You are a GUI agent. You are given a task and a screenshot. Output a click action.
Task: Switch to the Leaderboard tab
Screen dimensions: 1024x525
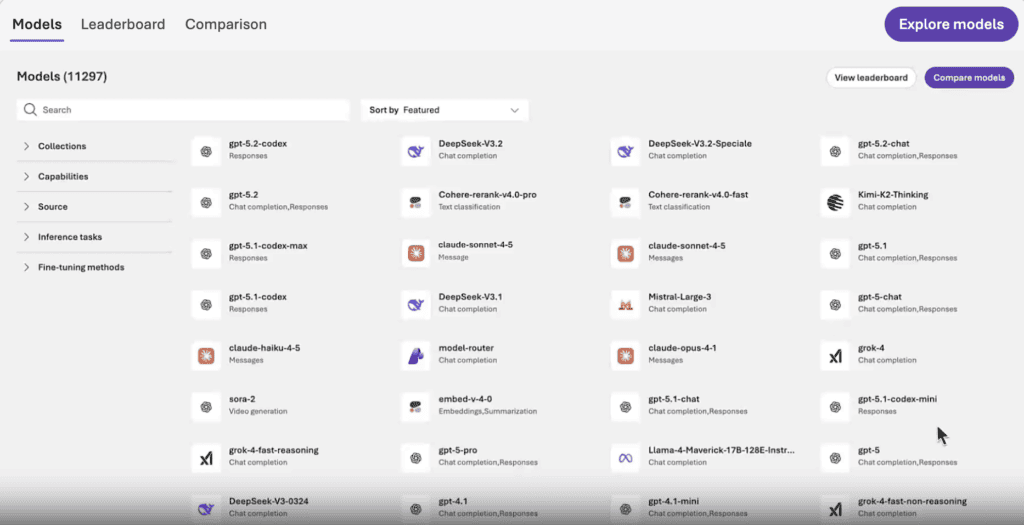[x=123, y=24]
